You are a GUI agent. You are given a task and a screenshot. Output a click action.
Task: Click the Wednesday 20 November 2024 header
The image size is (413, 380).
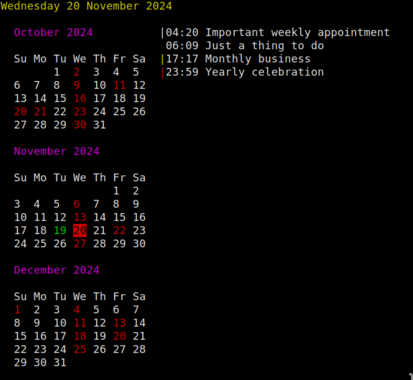coord(86,6)
